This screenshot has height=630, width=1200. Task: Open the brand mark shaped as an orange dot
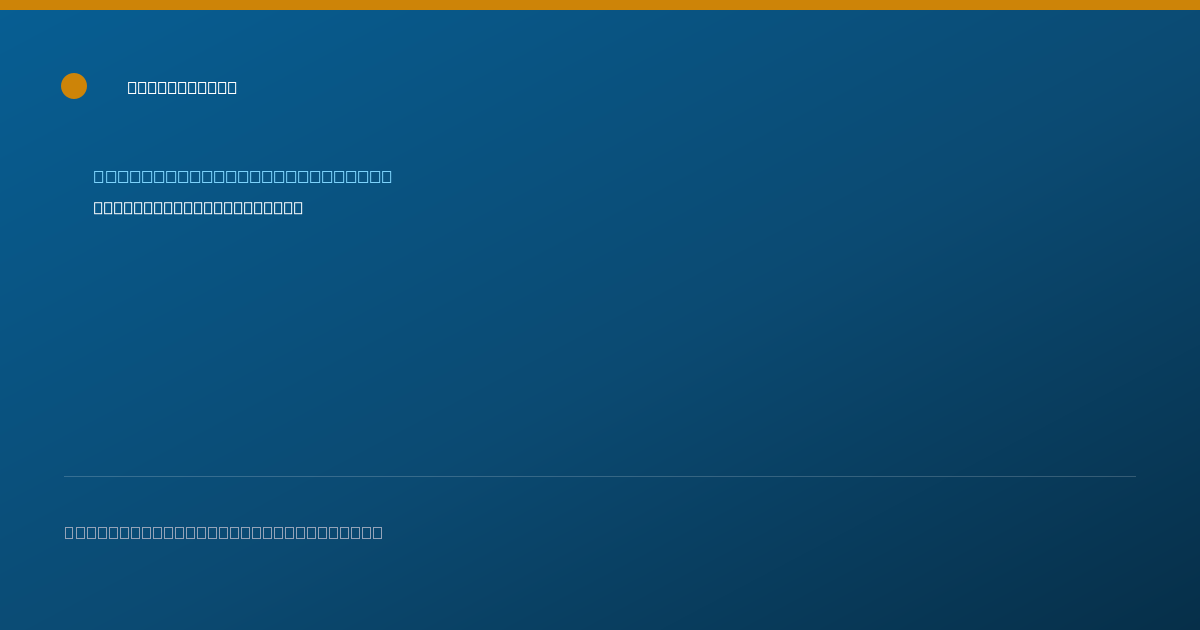[74, 86]
